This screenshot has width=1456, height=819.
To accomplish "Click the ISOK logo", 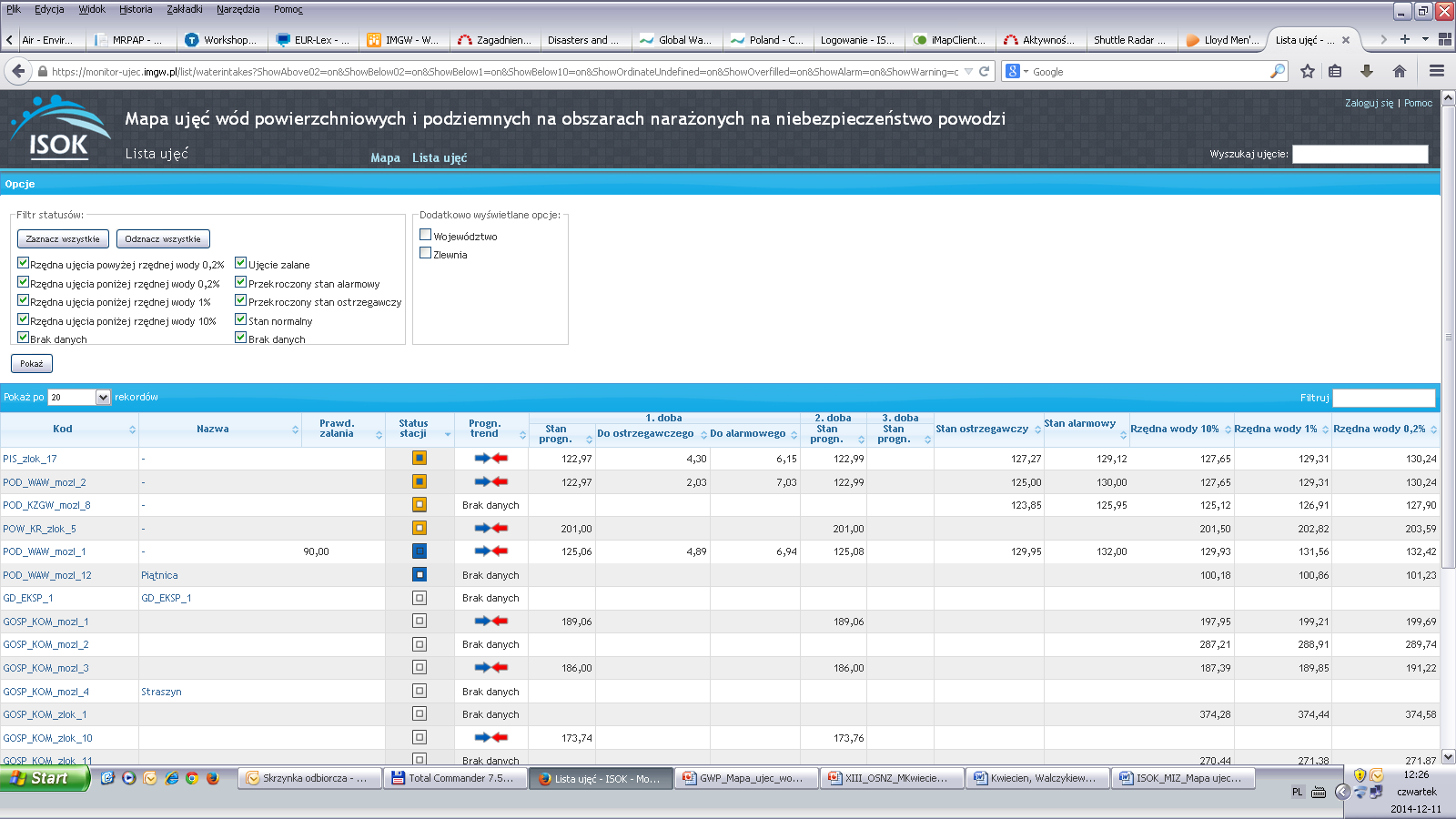I will coord(59,129).
